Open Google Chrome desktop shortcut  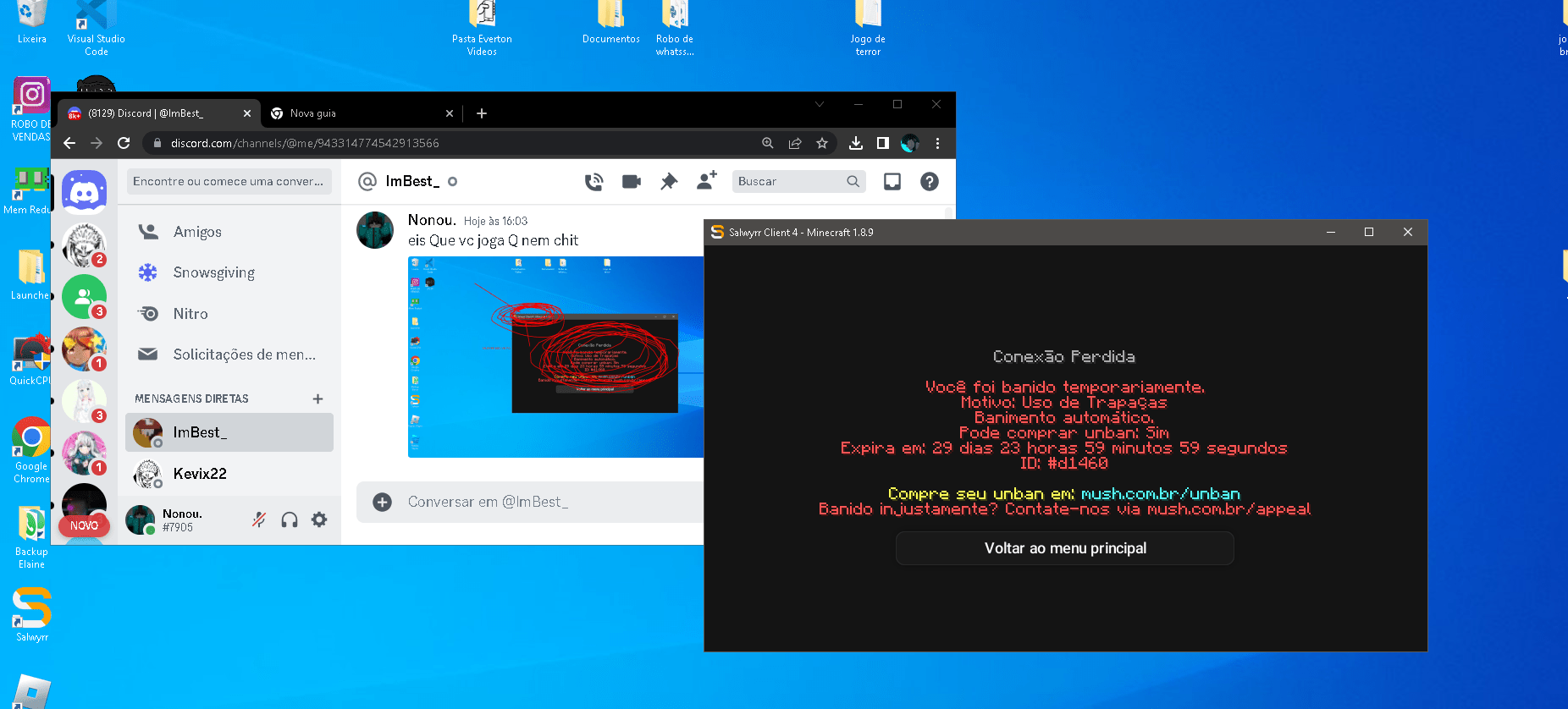pyautogui.click(x=31, y=450)
